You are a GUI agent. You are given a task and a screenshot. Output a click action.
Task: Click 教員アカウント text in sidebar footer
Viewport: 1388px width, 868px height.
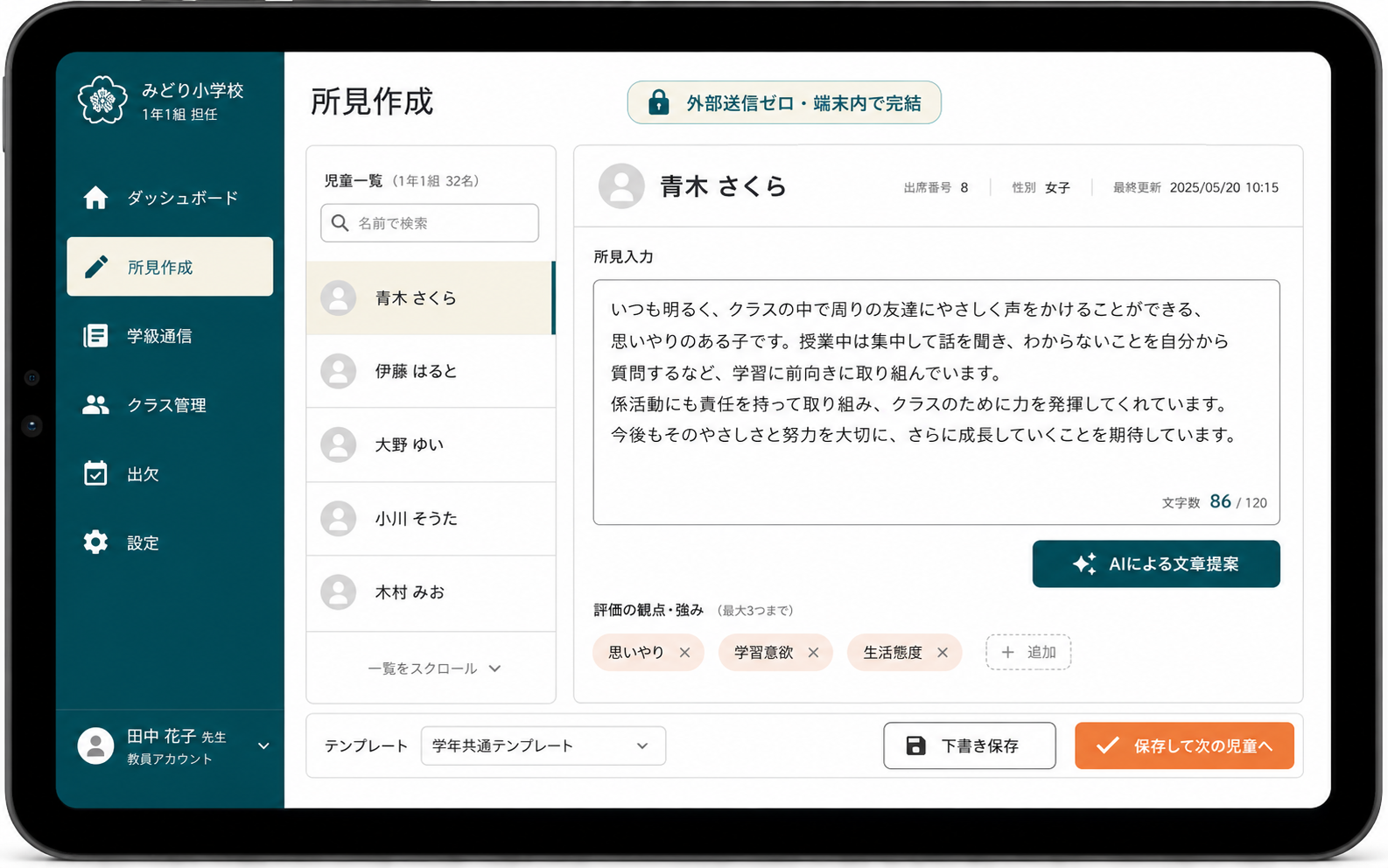pos(170,759)
